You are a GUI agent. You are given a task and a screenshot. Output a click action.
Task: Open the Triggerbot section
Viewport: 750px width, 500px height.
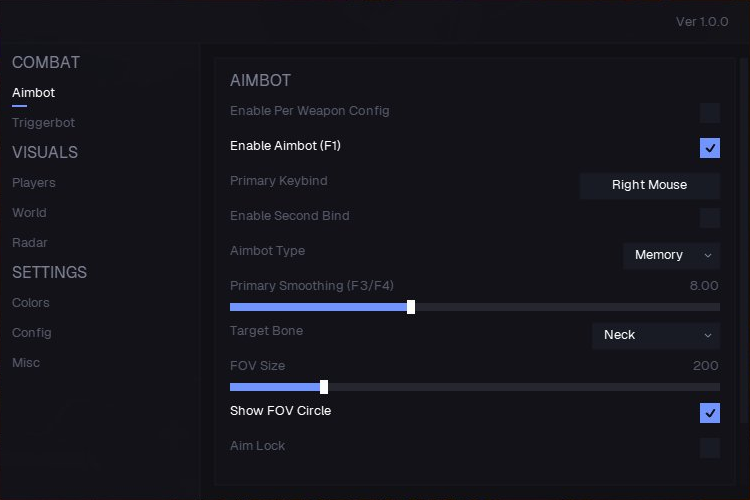click(44, 122)
